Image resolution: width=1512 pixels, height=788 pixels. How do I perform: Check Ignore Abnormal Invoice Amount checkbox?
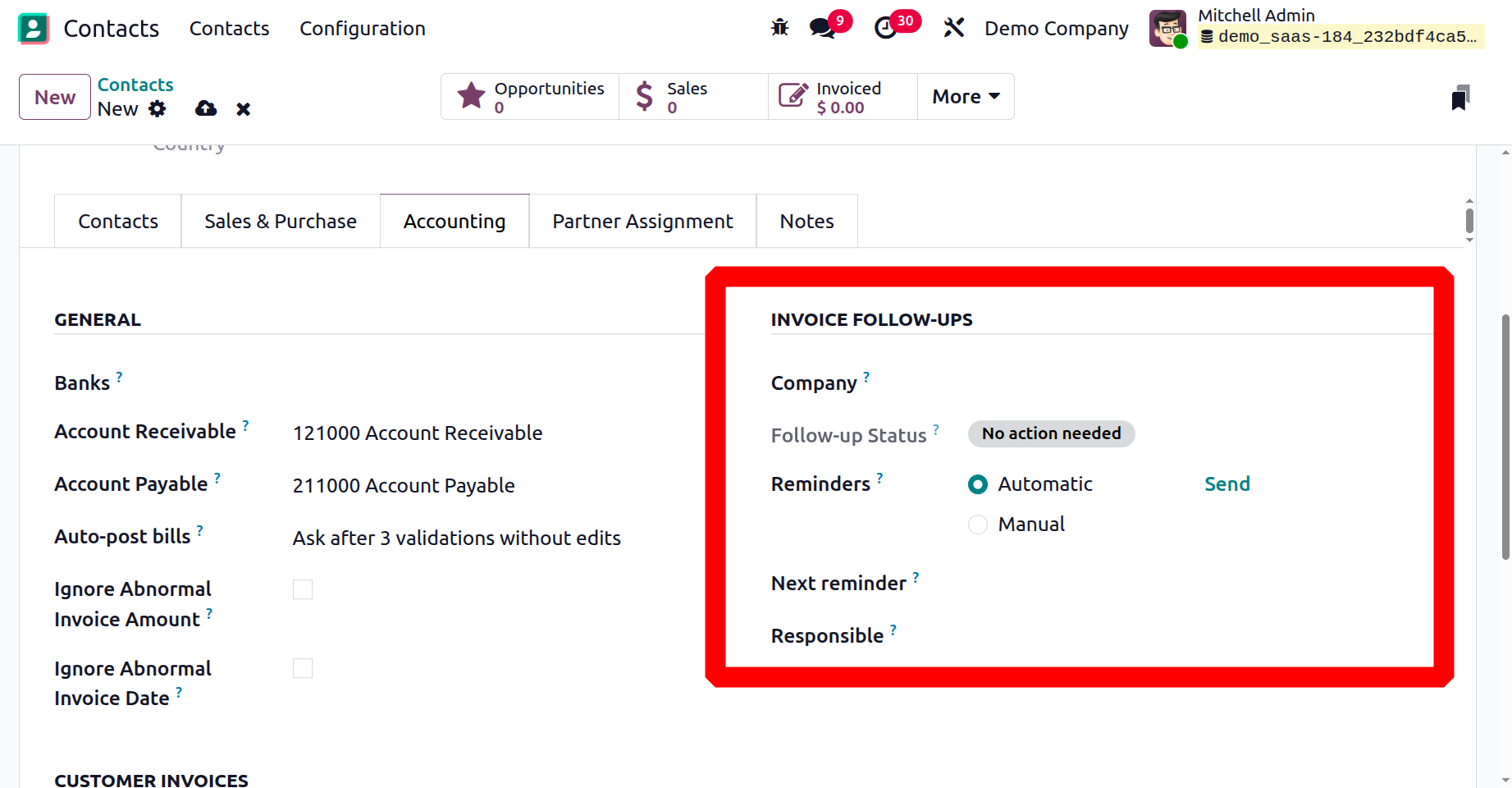pos(303,589)
